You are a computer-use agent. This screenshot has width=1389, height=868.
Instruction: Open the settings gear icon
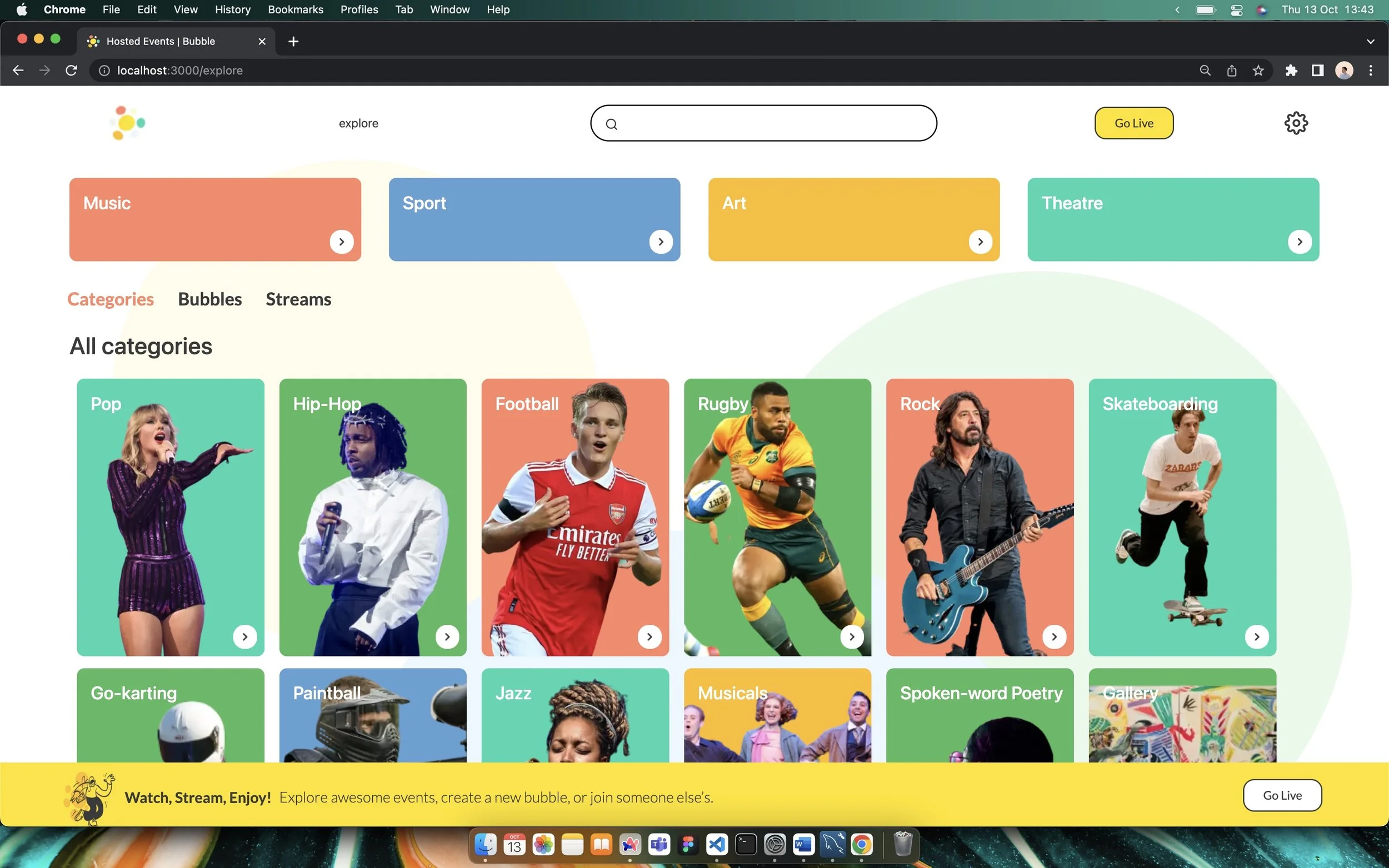click(x=1296, y=123)
